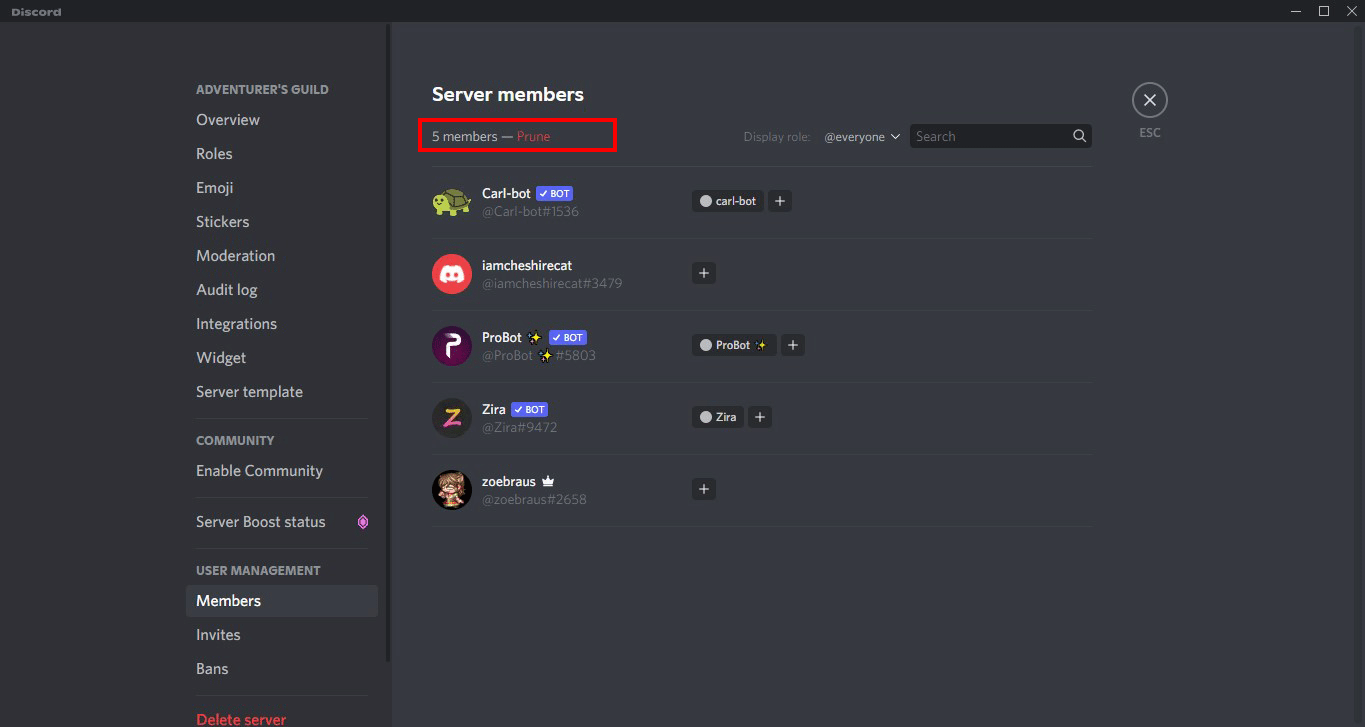This screenshot has height=727, width=1365.
Task: Click the crown icon next to zoebraus
Action: pos(548,482)
